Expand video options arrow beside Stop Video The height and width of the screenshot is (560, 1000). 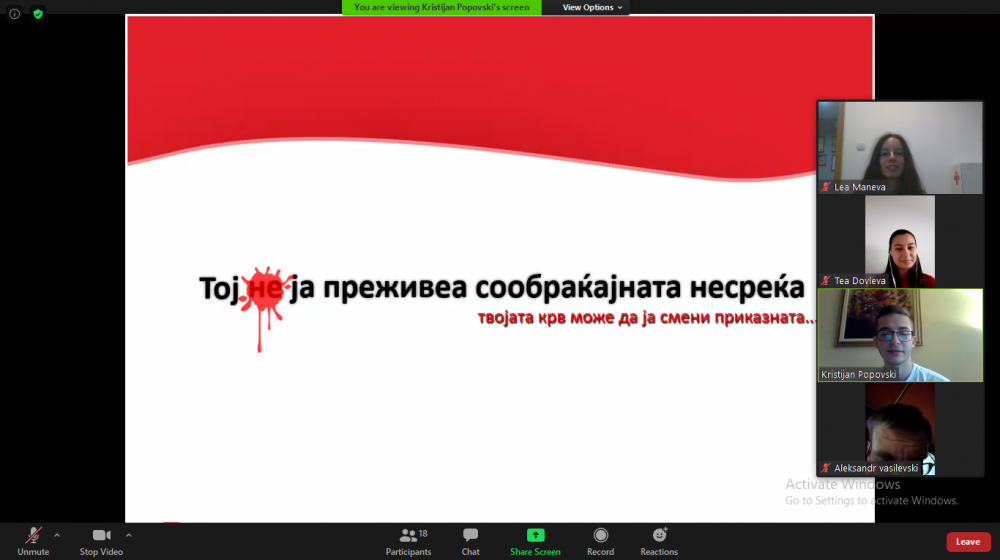(129, 535)
